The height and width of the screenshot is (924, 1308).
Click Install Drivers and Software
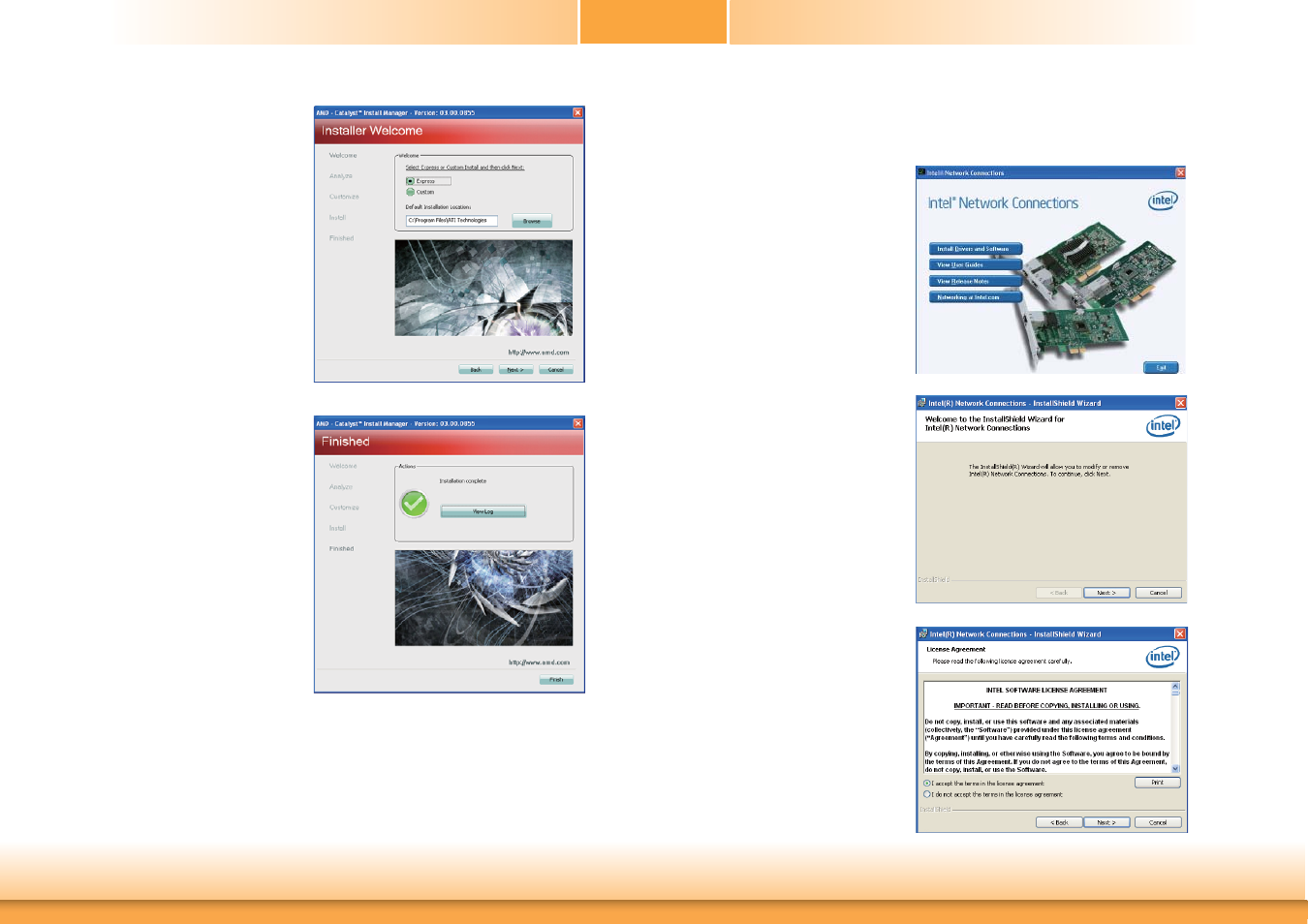tap(975, 249)
